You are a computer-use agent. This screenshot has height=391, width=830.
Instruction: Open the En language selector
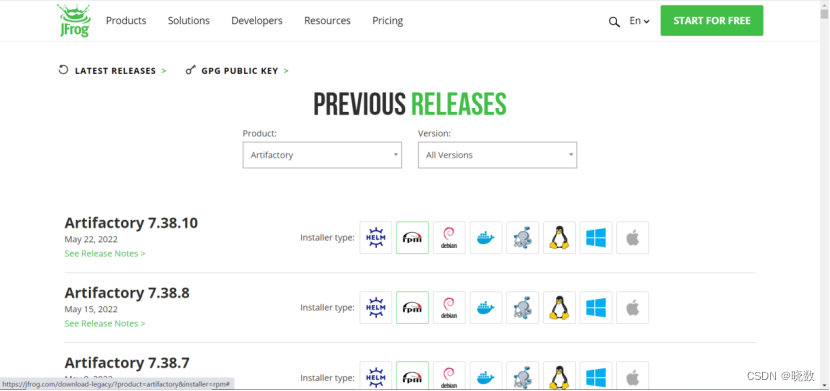[x=639, y=21]
